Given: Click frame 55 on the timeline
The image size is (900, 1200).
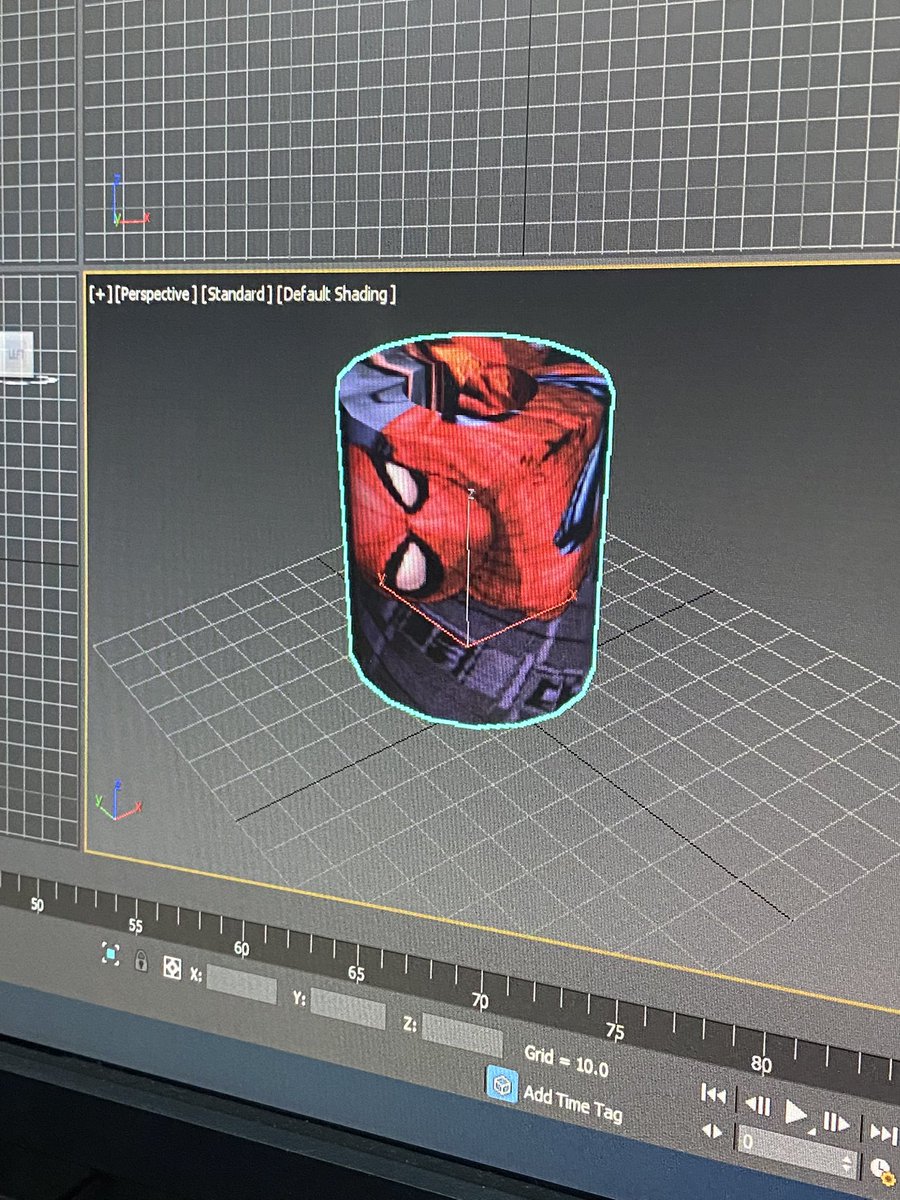Looking at the screenshot, I should click(x=136, y=925).
